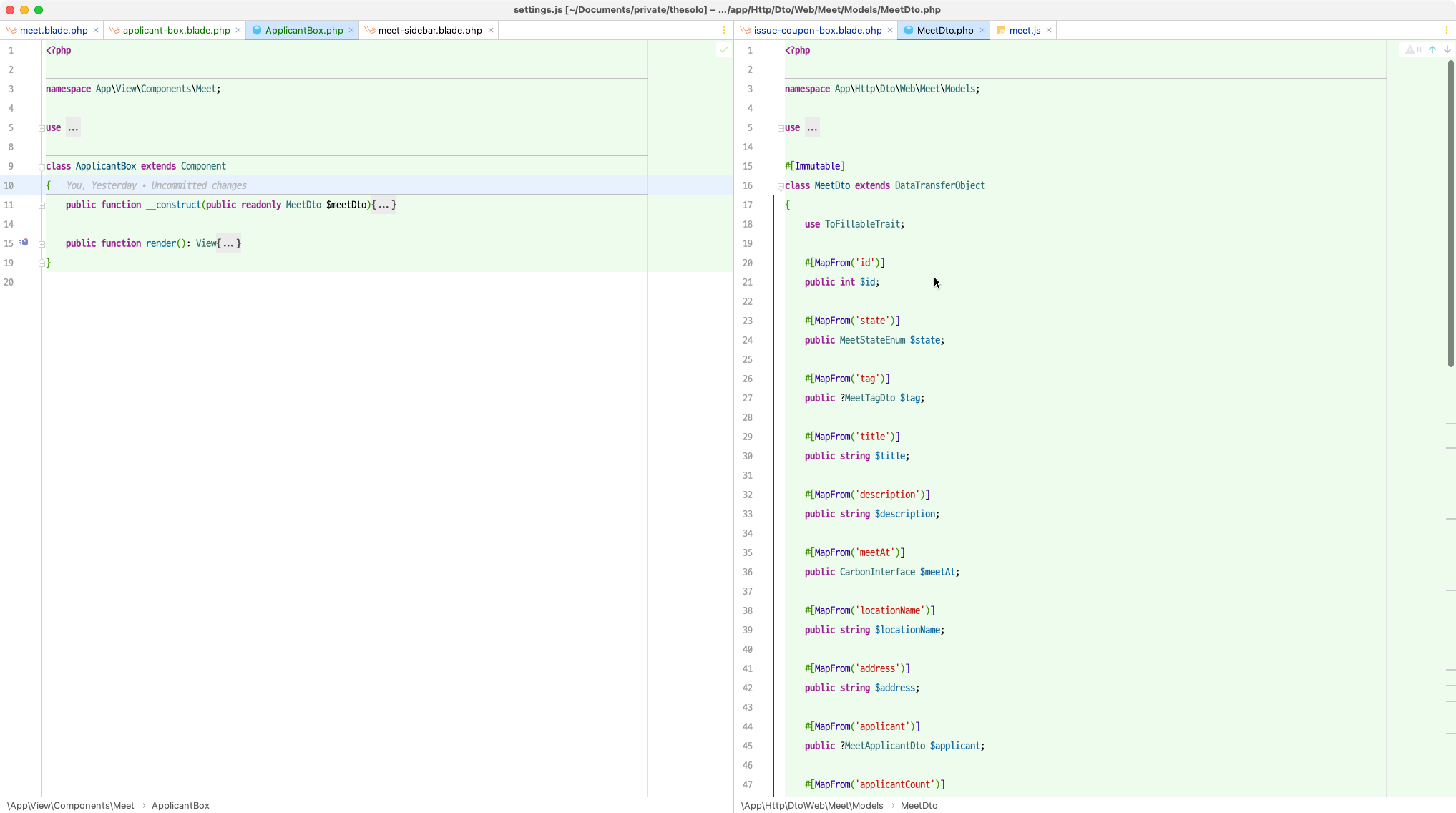Open the meet.js tab

tap(1024, 30)
